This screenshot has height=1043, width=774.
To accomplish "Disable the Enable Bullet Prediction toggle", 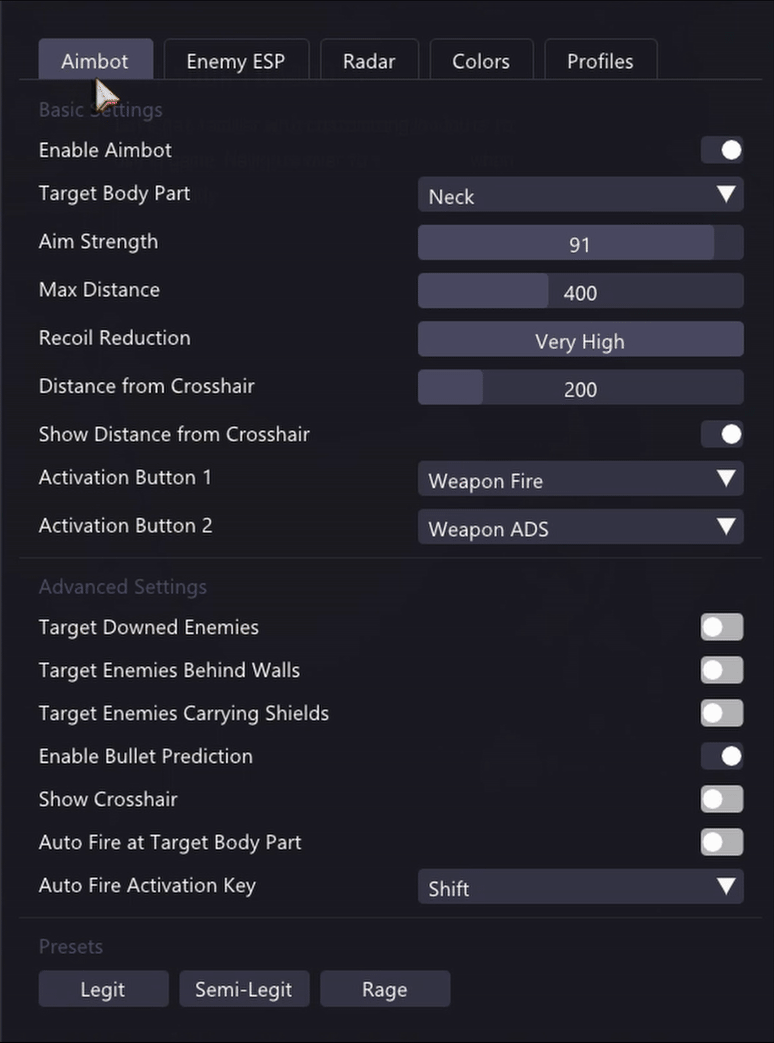I will tap(721, 756).
